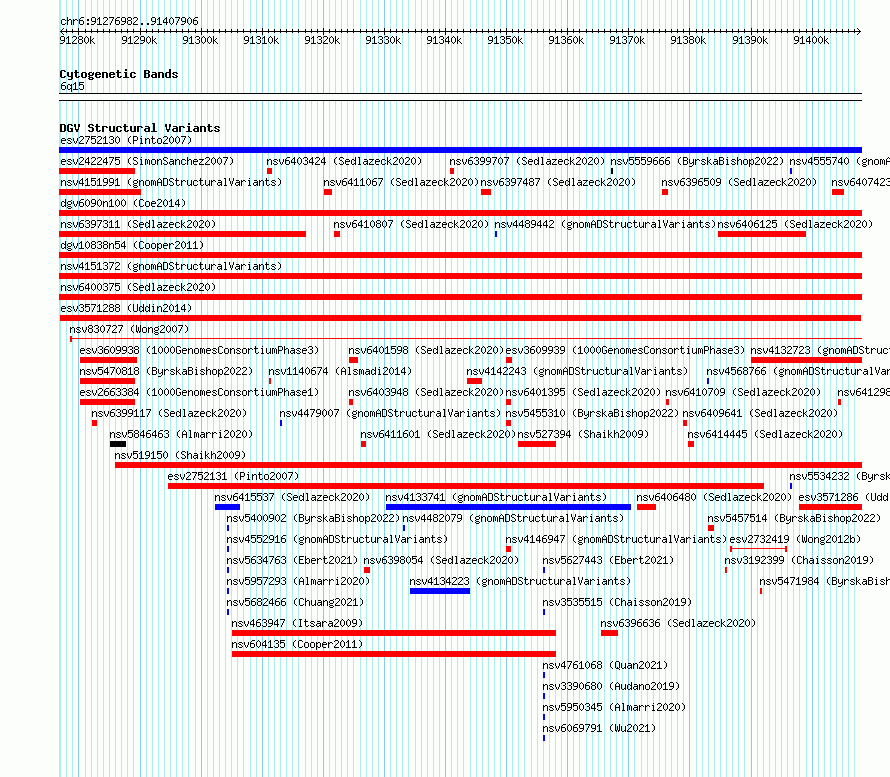The image size is (890, 777).
Task: Open nsv6409641 (Sedlazeck2020) variant
Action: tap(760, 413)
